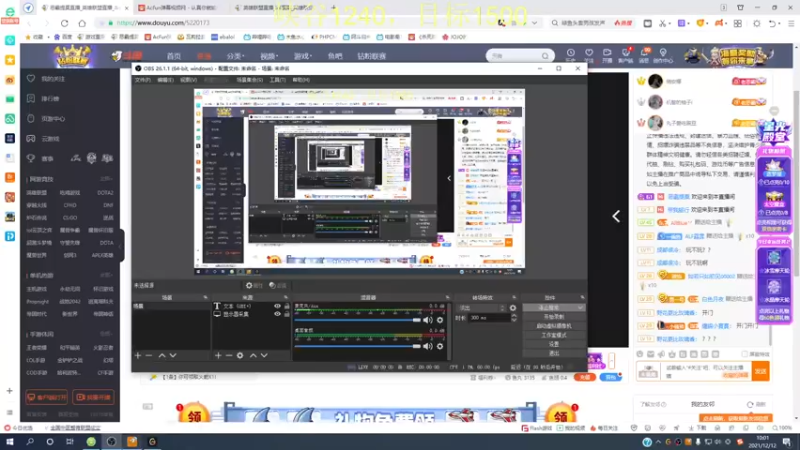Screen dimensions: 800x450
Task: Add a new source in OBS Sources panel
Action: 218,355
